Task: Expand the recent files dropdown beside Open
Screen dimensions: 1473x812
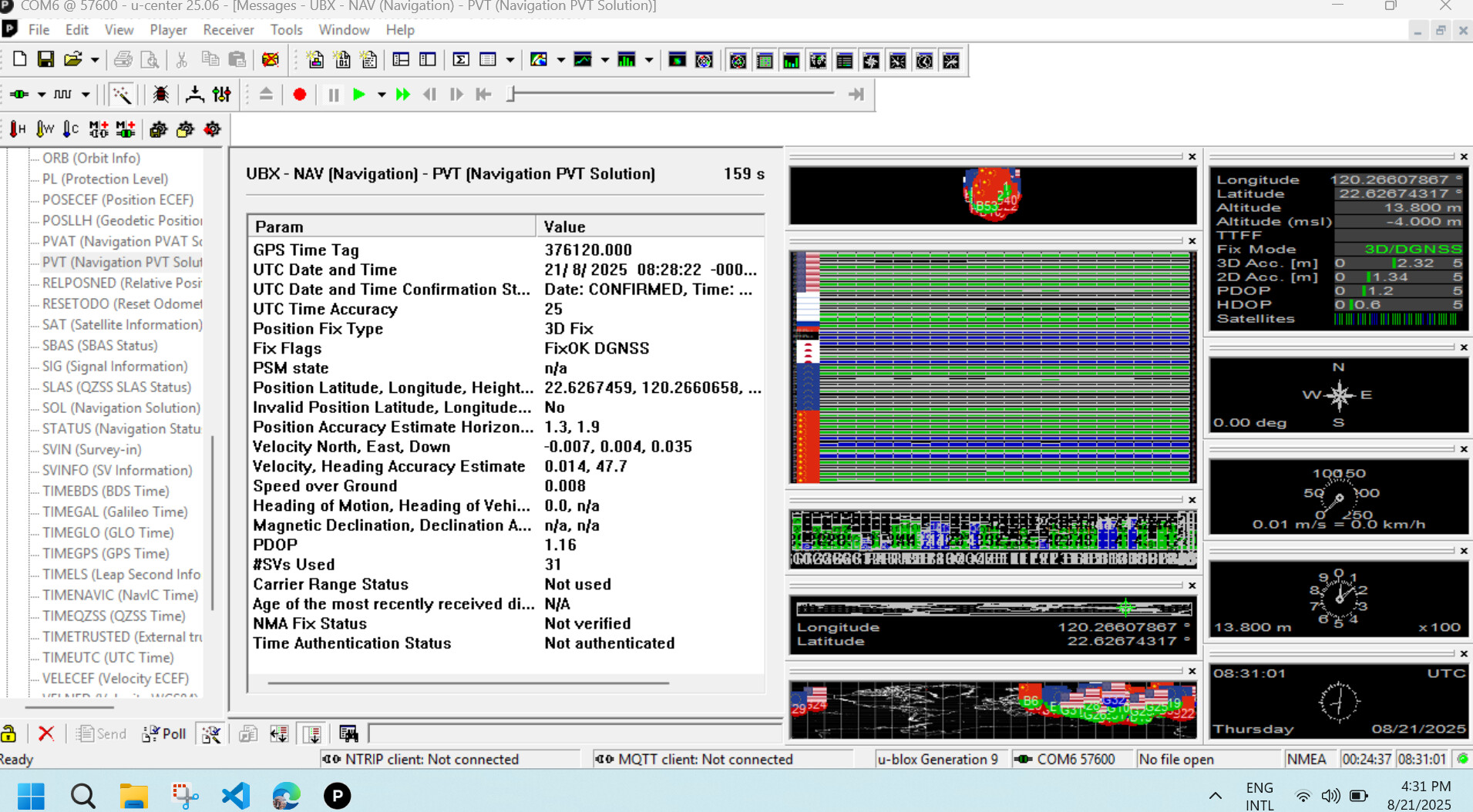Action: 95,59
